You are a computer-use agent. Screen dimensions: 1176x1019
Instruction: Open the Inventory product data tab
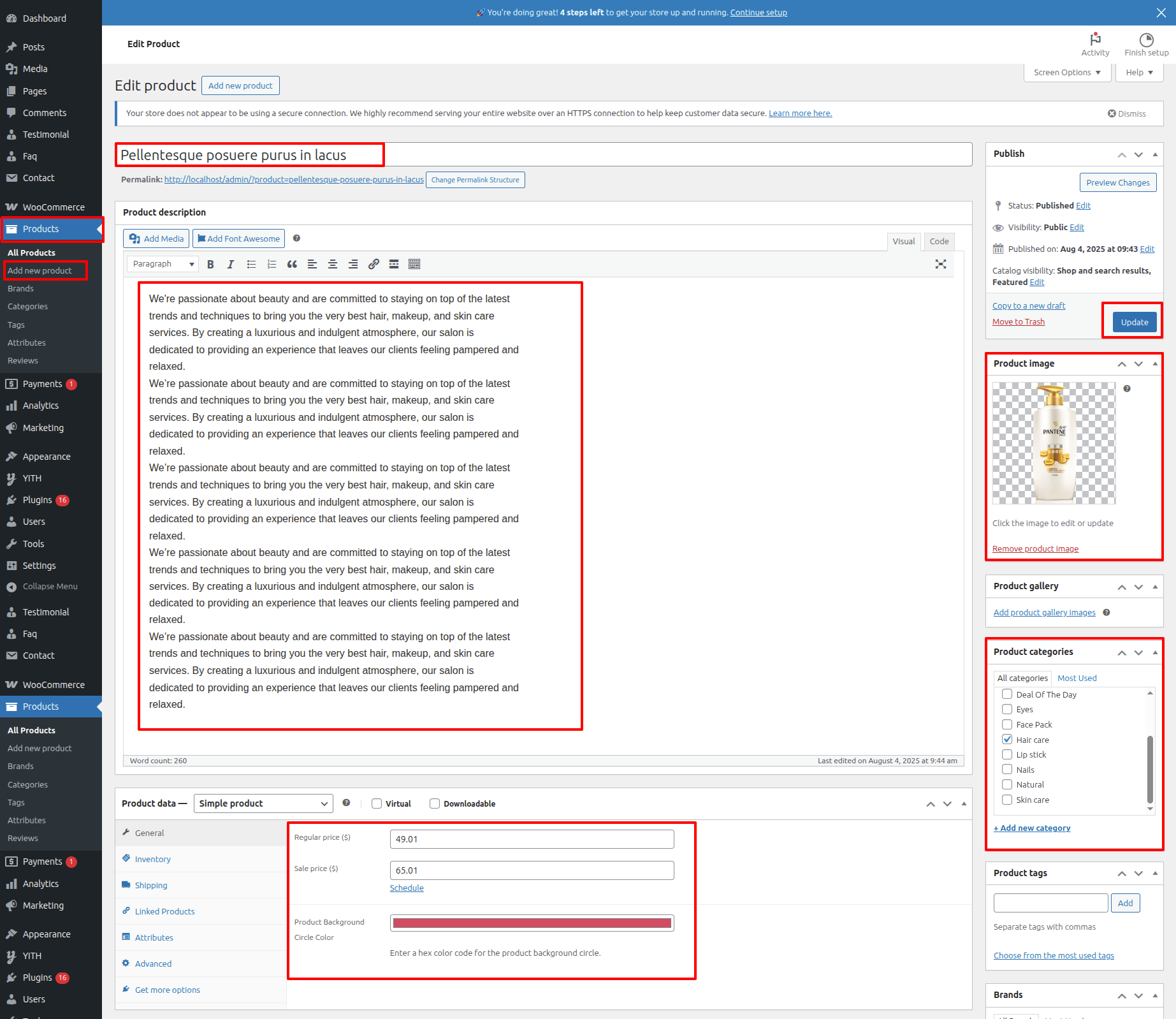pyautogui.click(x=153, y=859)
